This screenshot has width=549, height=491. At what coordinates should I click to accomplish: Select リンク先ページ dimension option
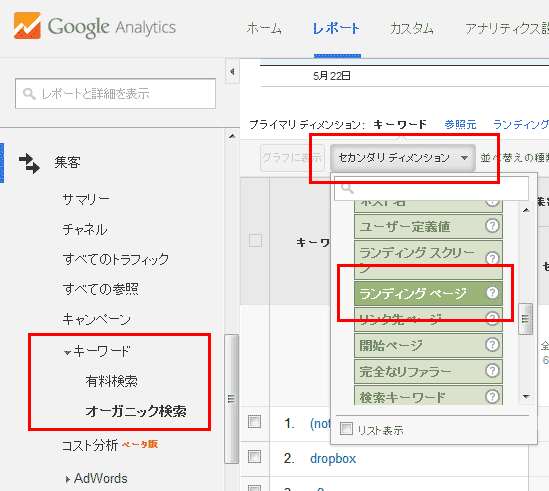428,319
